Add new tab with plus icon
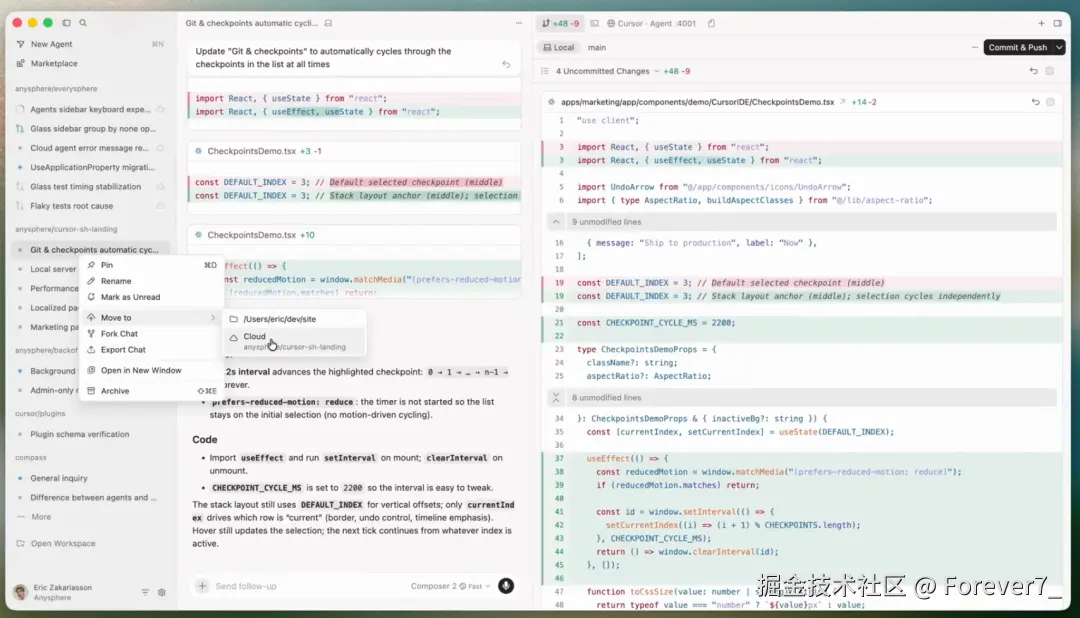This screenshot has height=618, width=1080. click(x=1041, y=23)
